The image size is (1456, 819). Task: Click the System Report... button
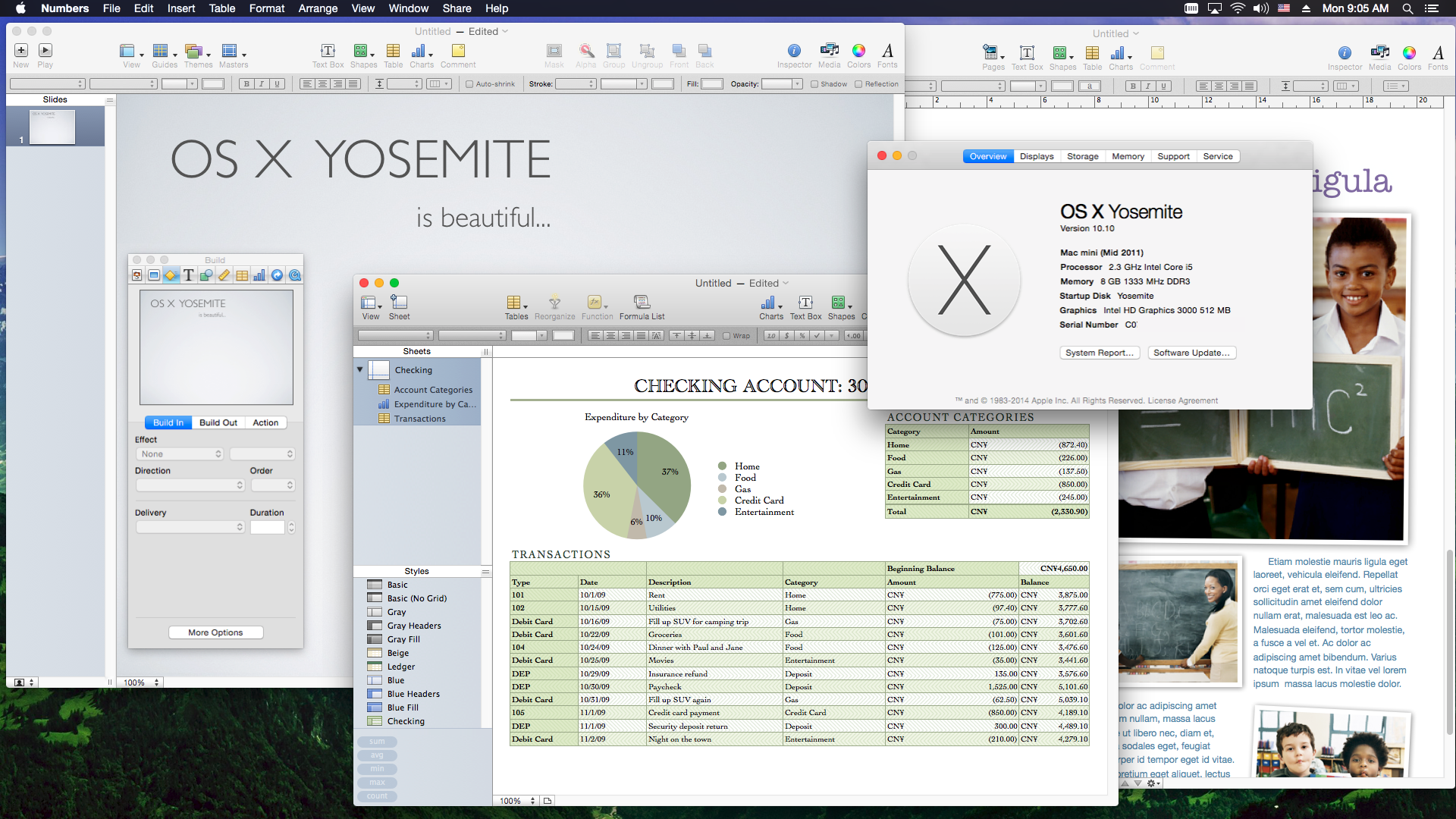(1100, 353)
